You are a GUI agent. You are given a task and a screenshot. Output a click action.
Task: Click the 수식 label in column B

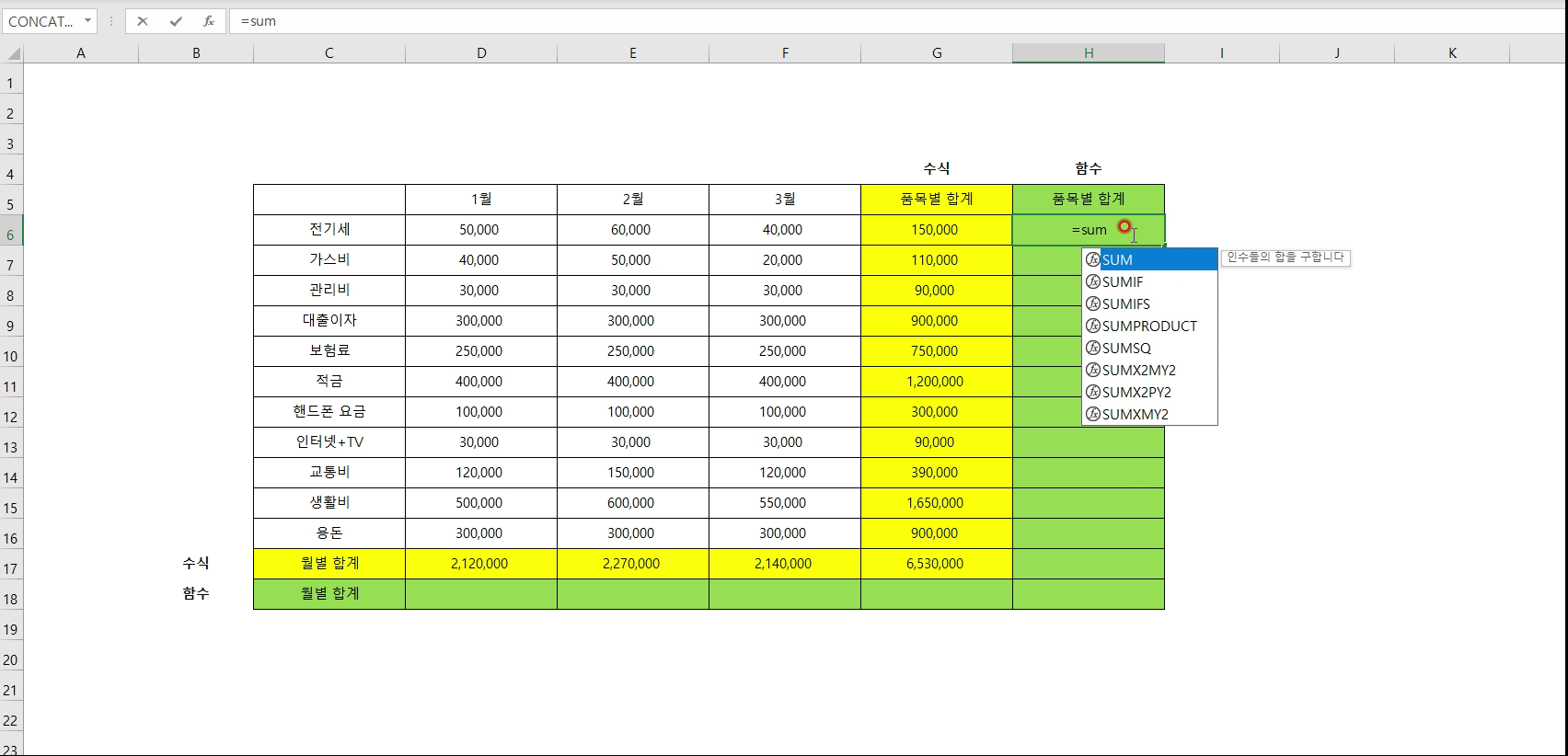click(196, 564)
